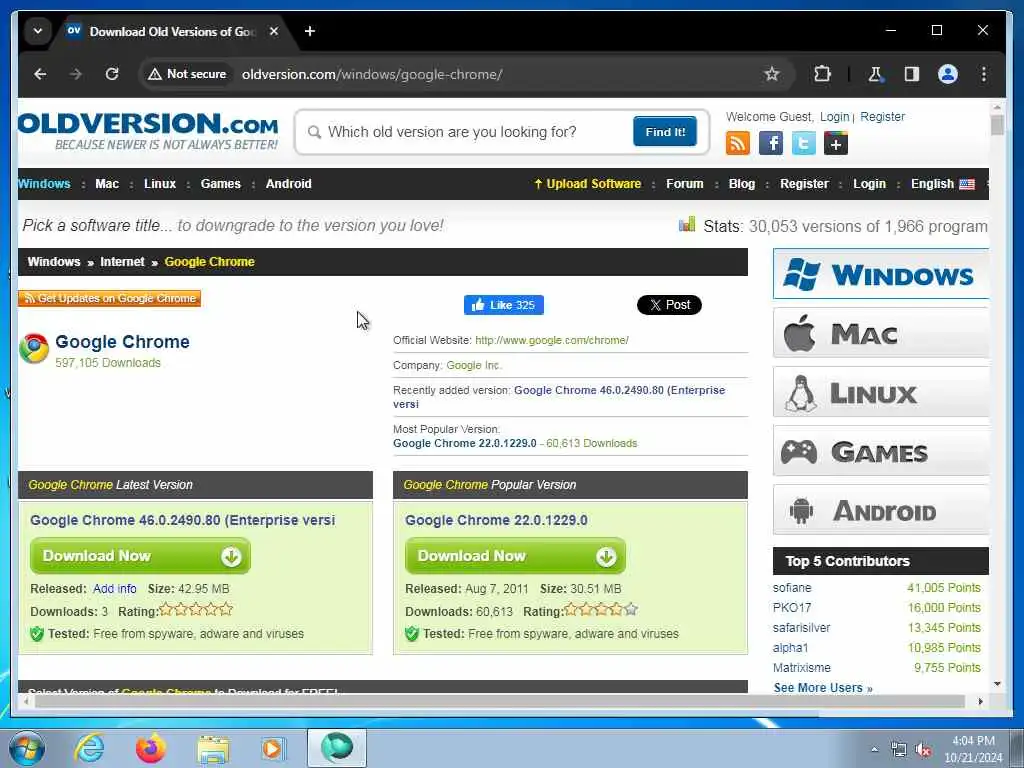
Task: Open the tab search dropdown arrow
Action: pyautogui.click(x=38, y=31)
